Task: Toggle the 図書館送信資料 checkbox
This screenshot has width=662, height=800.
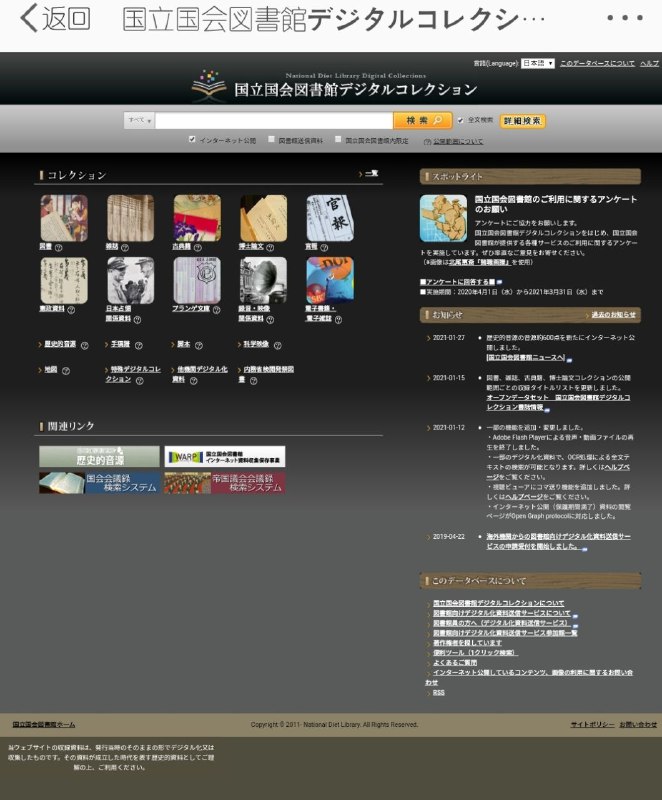Action: coord(272,139)
